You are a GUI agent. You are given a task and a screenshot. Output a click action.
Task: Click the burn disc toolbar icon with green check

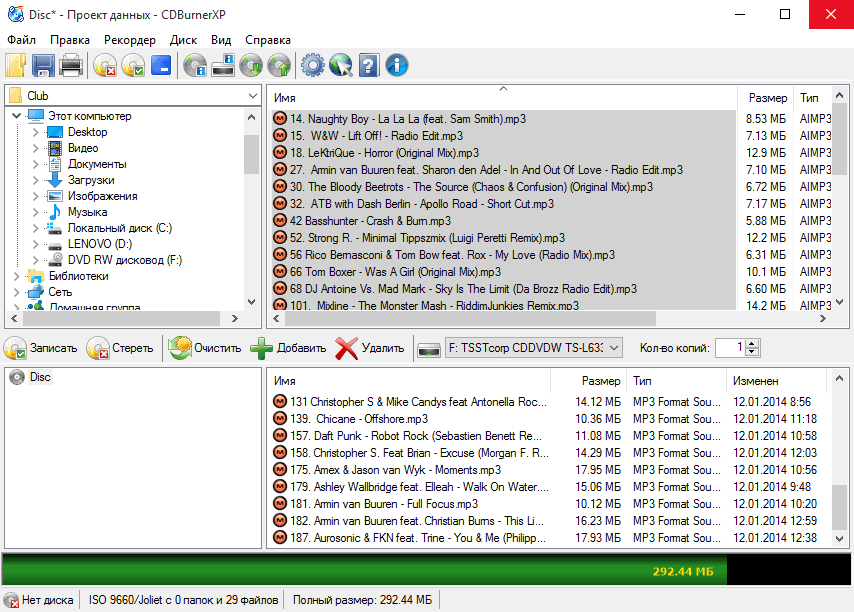[133, 65]
